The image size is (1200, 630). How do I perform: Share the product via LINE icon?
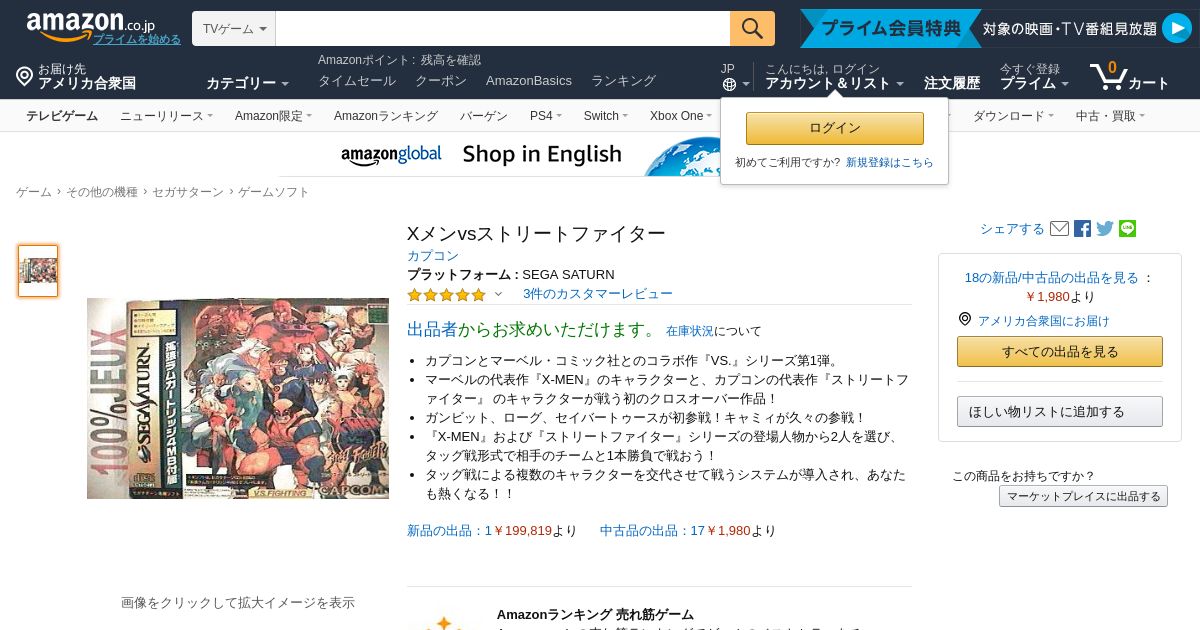click(1128, 229)
